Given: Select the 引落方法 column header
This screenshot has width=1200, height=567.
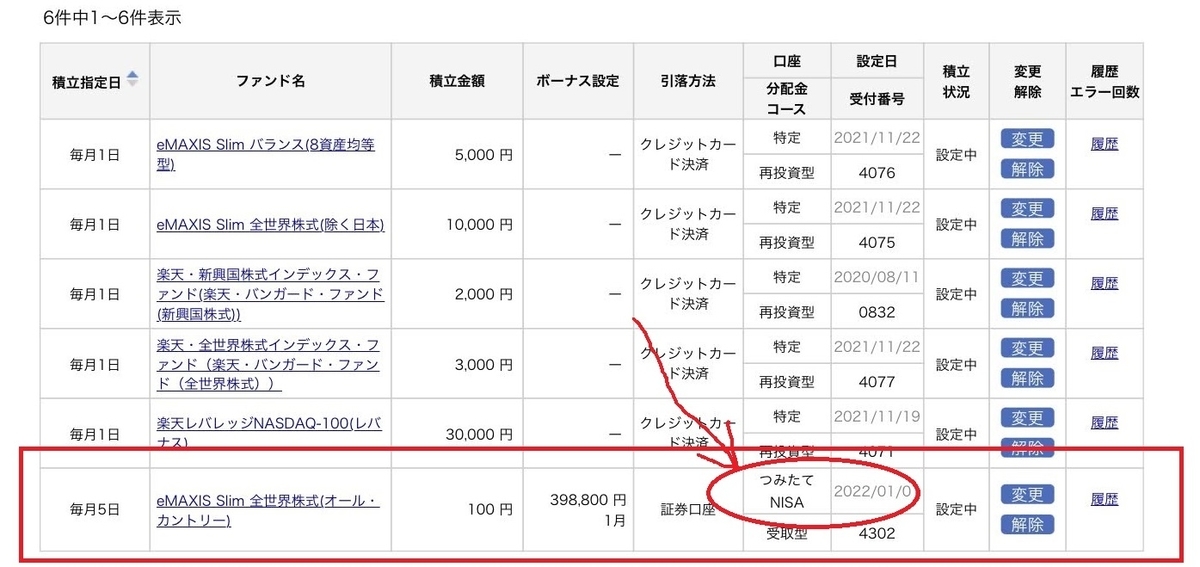Looking at the screenshot, I should point(688,81).
